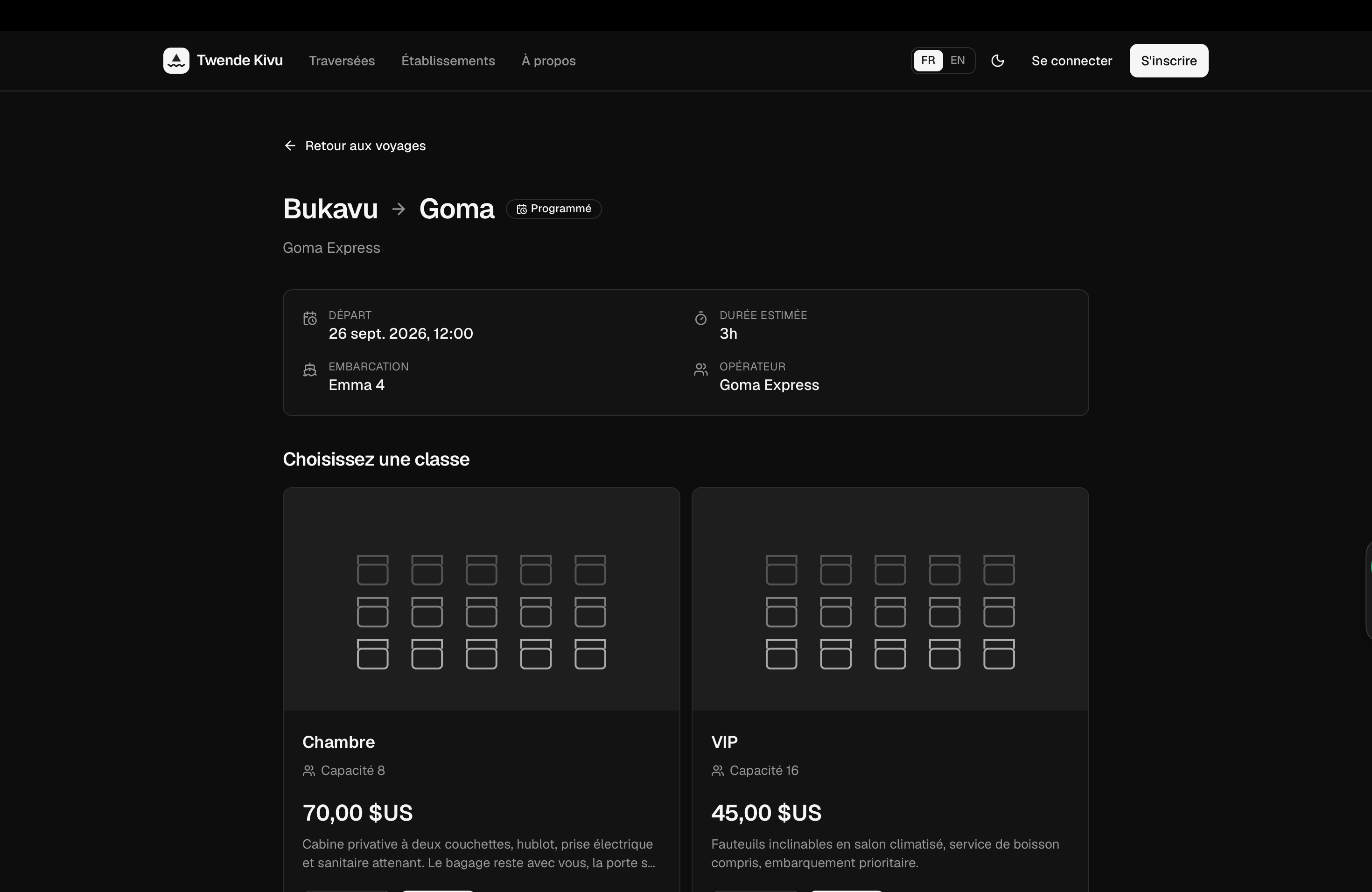Open the Traversées menu item

coord(342,61)
